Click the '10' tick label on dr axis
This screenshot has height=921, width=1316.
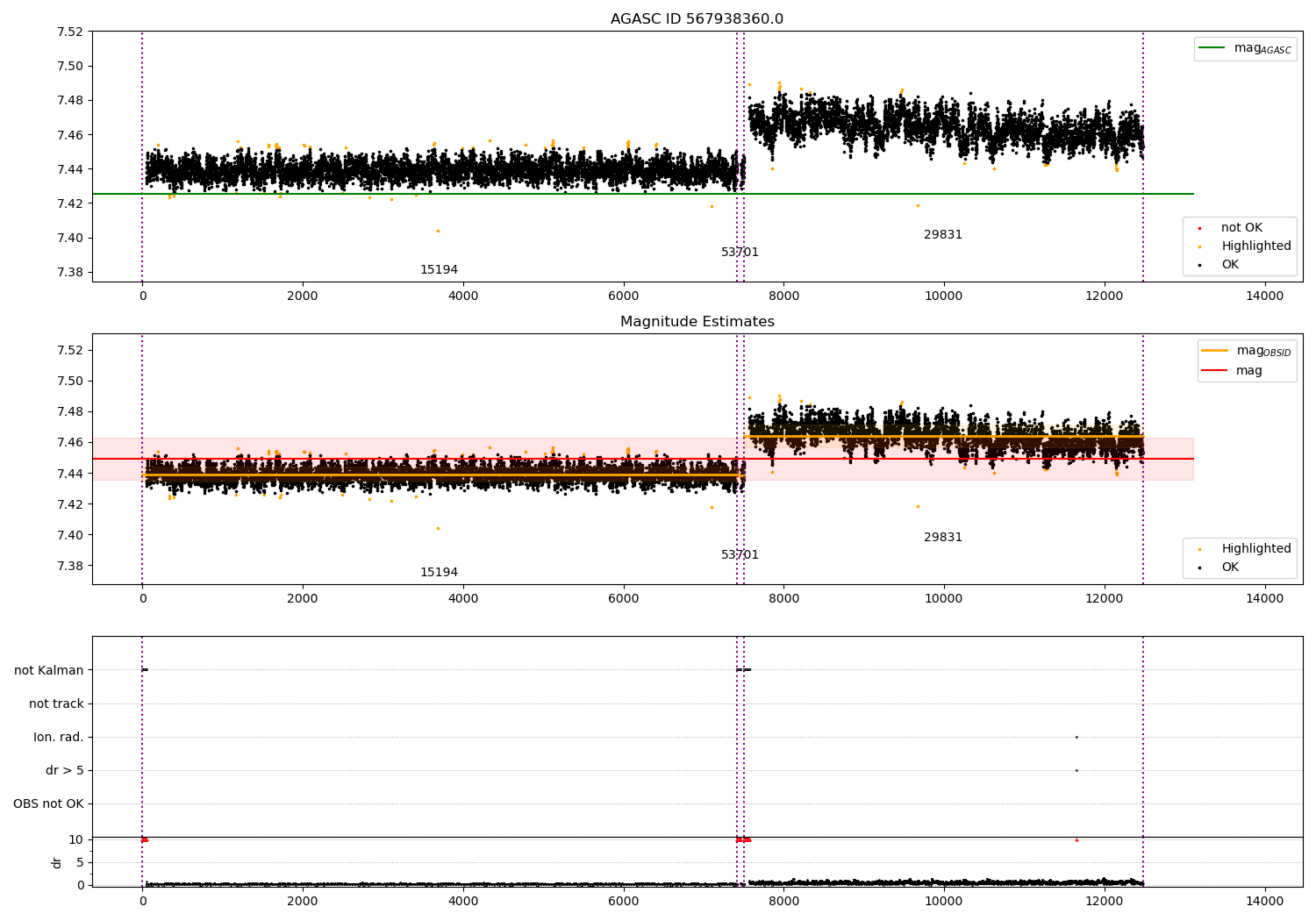pyautogui.click(x=75, y=840)
